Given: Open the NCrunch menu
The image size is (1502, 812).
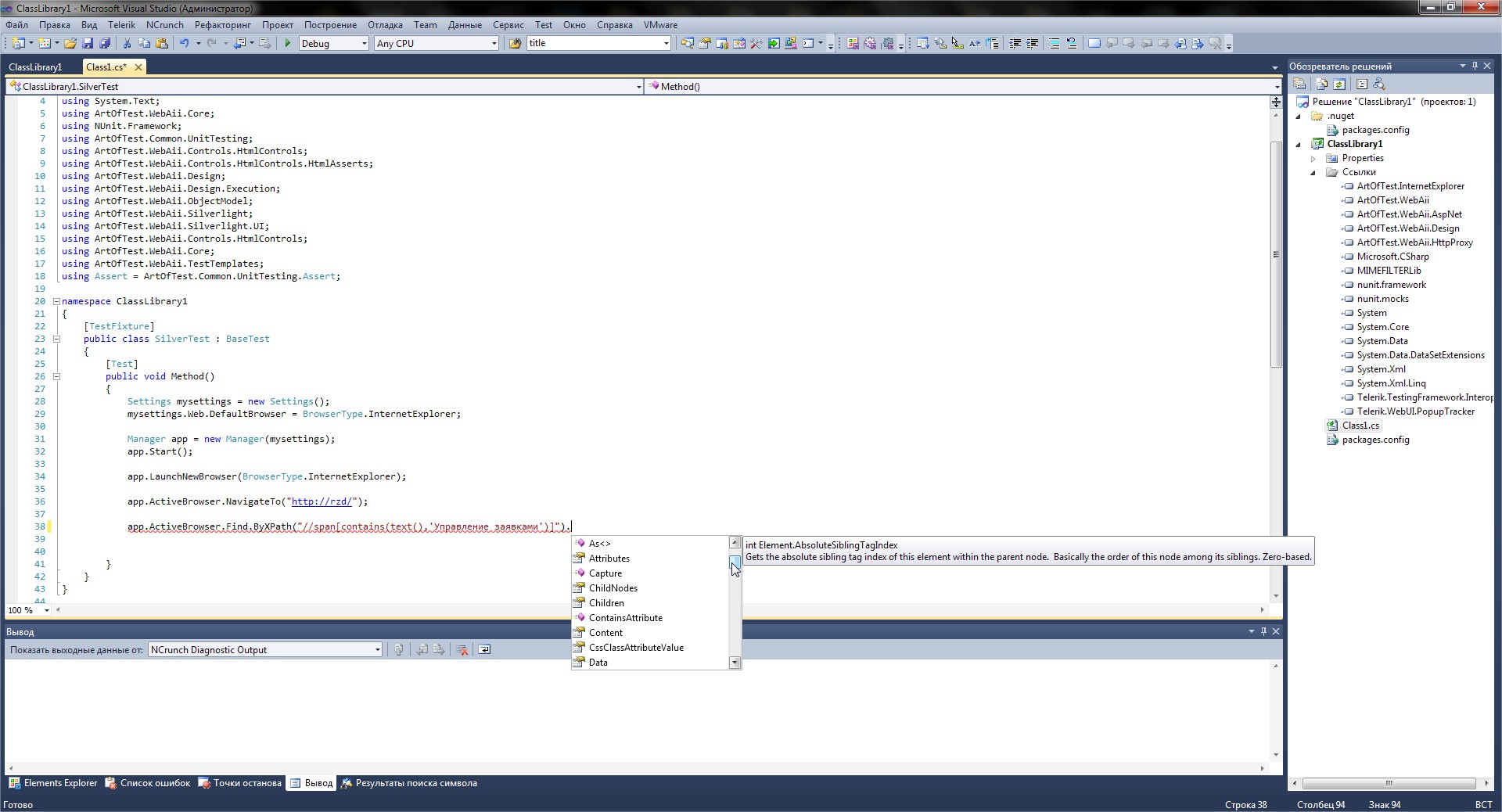Looking at the screenshot, I should point(164,25).
